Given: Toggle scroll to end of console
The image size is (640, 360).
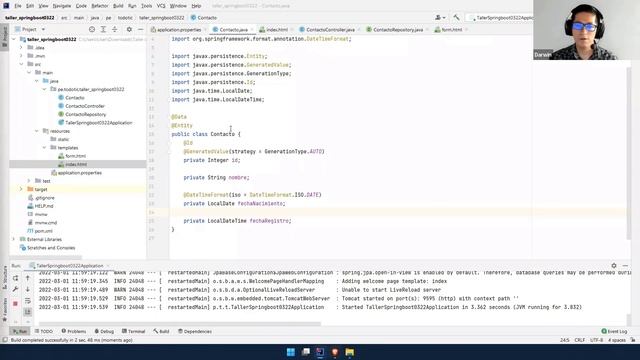Looking at the screenshot, I should pos(28,312).
